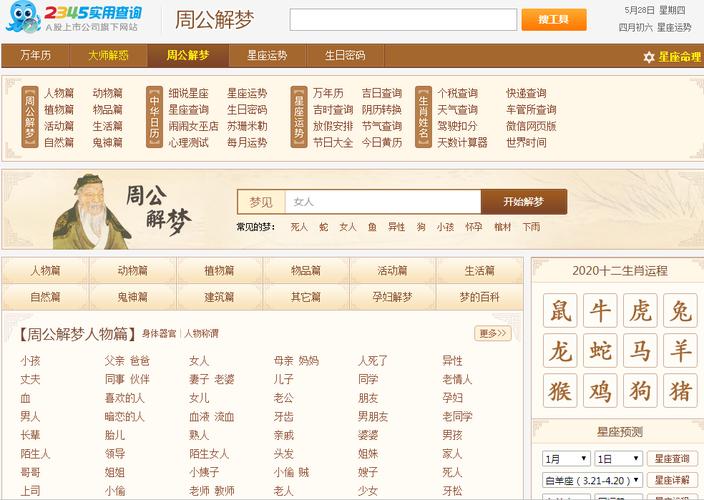Click the 开始解梦 button

pos(524,202)
